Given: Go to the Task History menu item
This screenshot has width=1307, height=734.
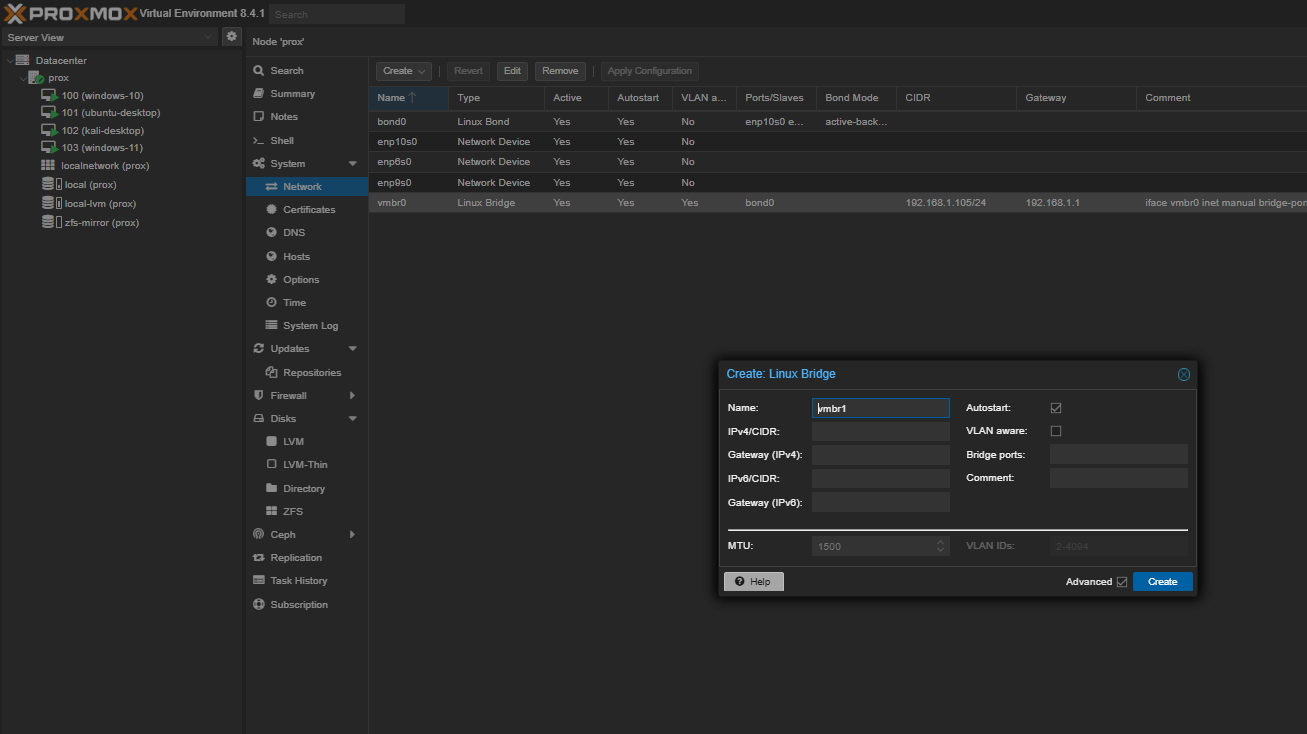Looking at the screenshot, I should [x=298, y=581].
